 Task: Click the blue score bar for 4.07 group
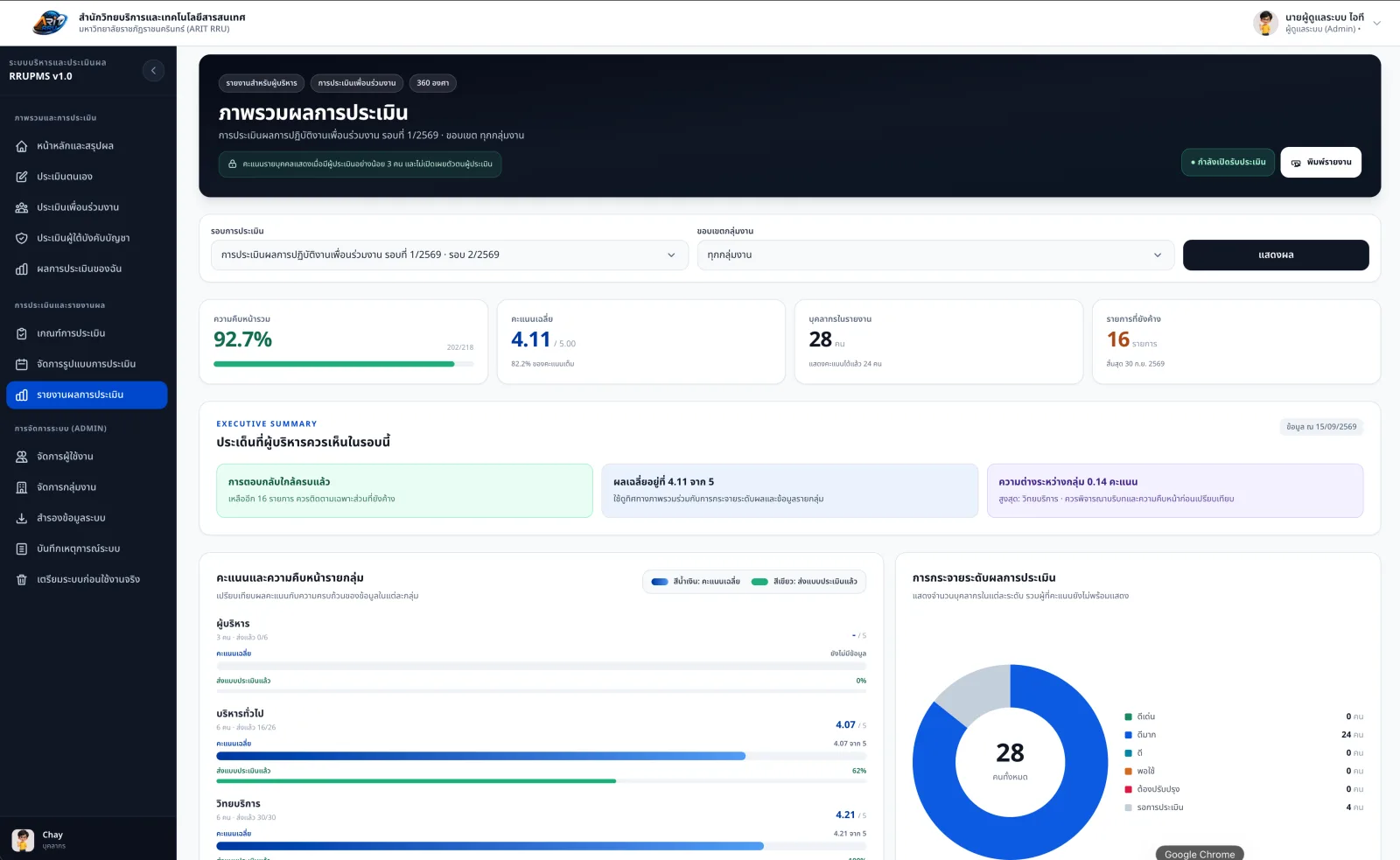point(481,756)
